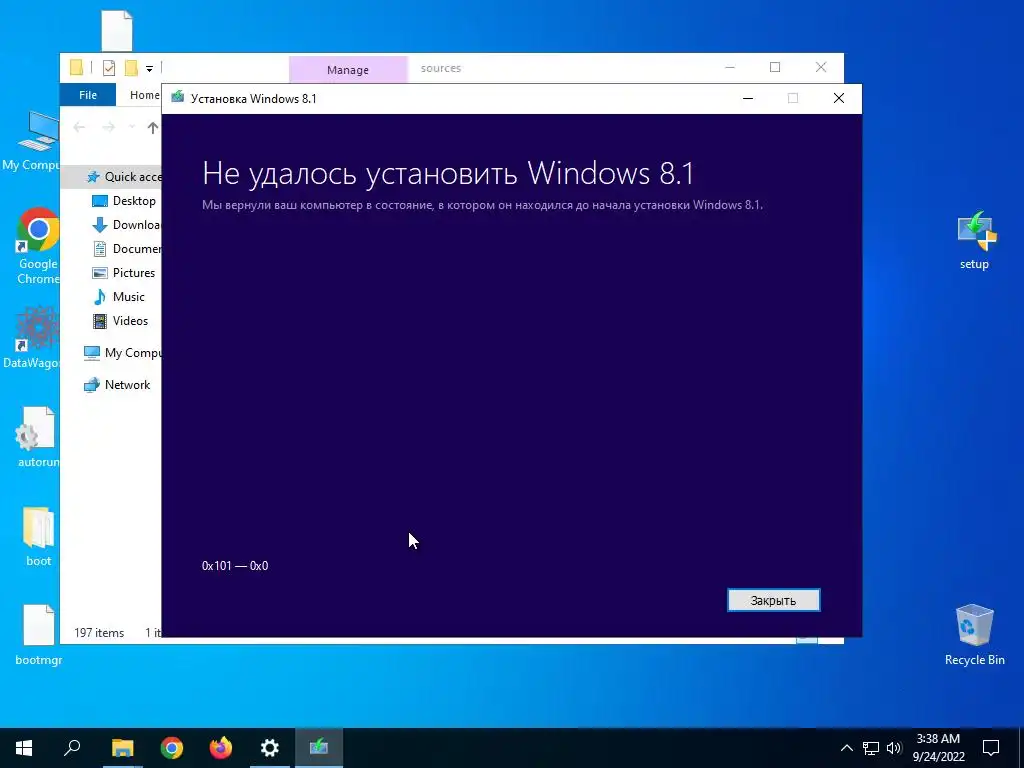Click the Network icon in the Explorer sidebar
The height and width of the screenshot is (768, 1024).
point(92,385)
